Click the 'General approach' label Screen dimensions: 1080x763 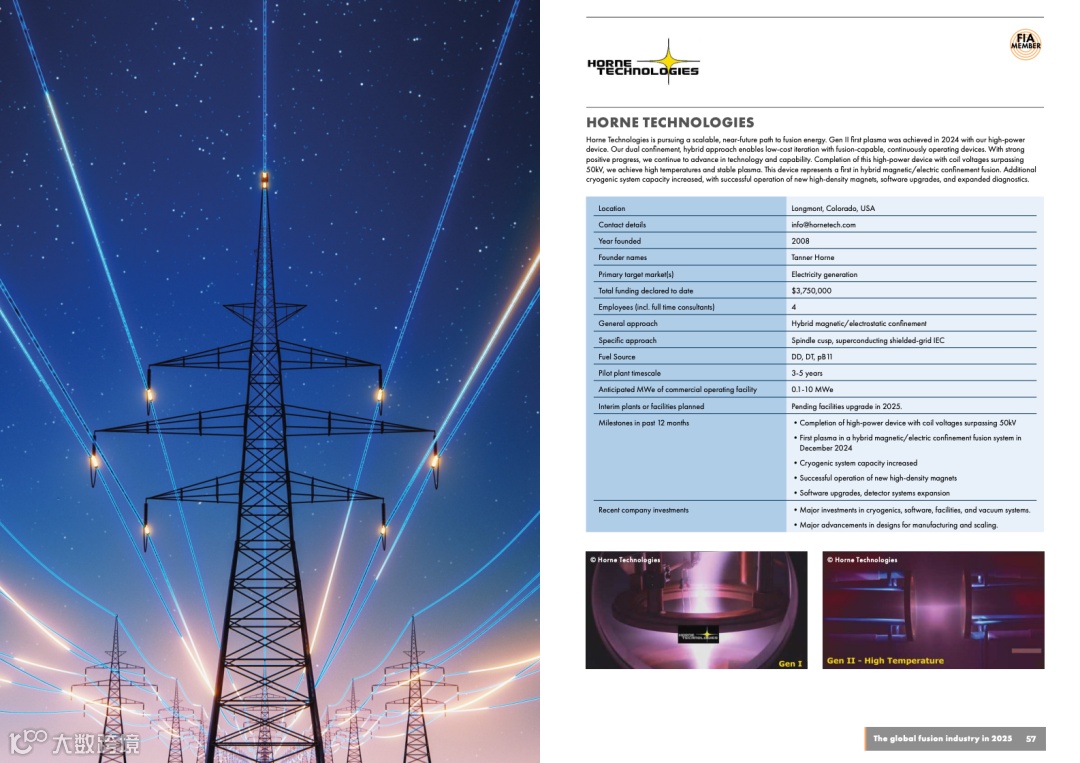pyautogui.click(x=627, y=324)
